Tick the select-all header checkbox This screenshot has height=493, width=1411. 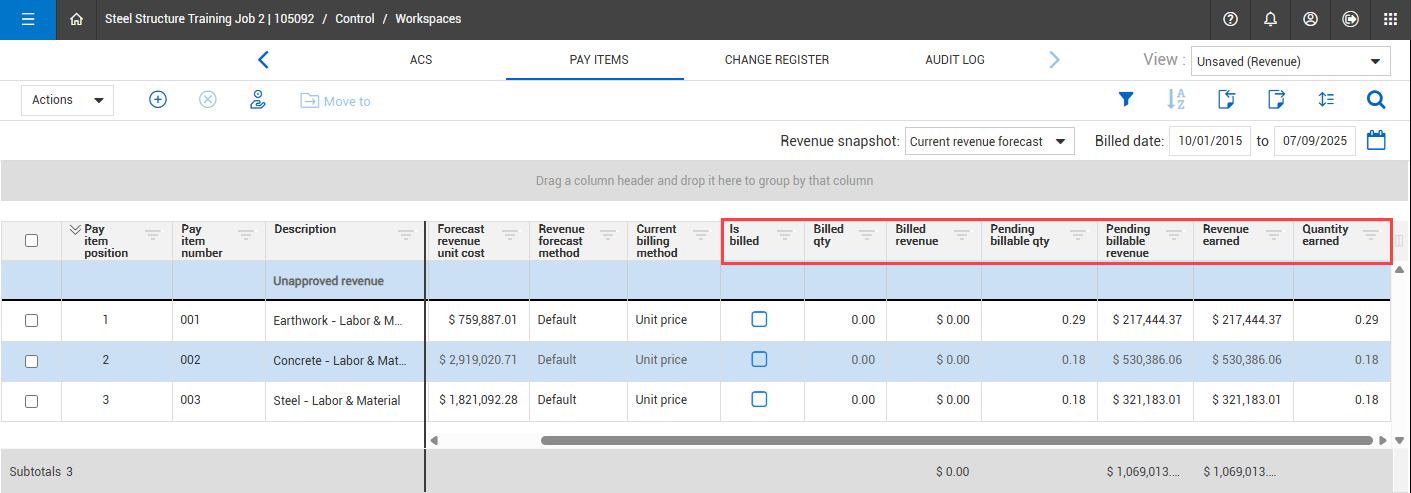pyautogui.click(x=31, y=241)
